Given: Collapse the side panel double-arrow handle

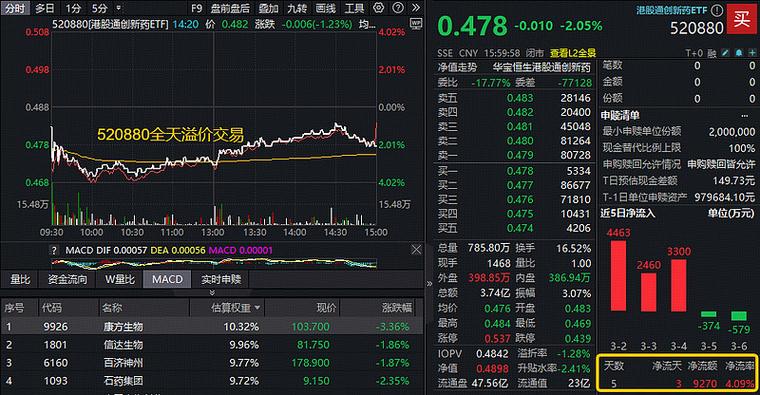Looking at the screenshot, I should (x=429, y=284).
